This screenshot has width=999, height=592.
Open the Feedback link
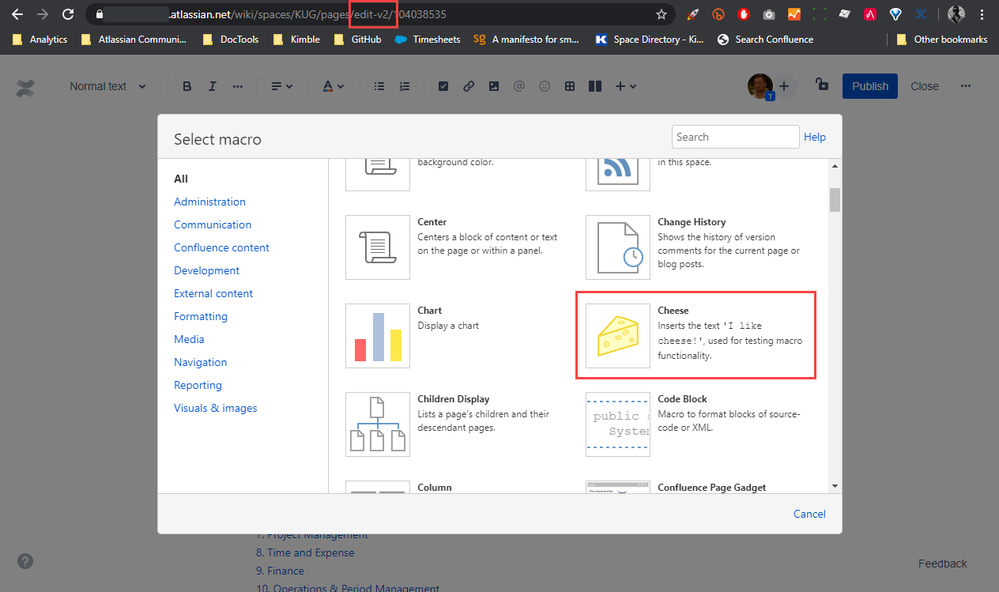pos(942,564)
